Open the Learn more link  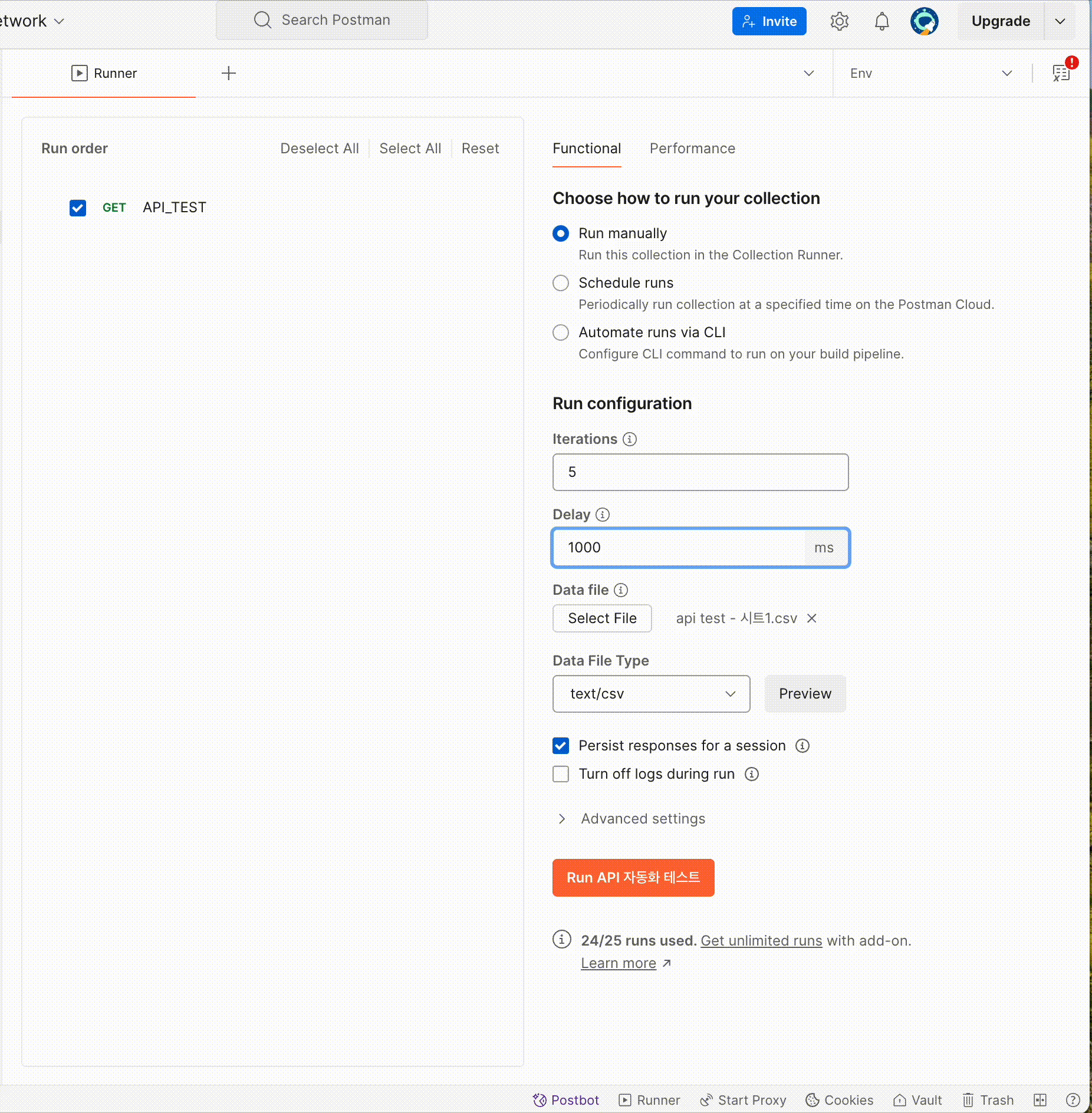coord(619,963)
